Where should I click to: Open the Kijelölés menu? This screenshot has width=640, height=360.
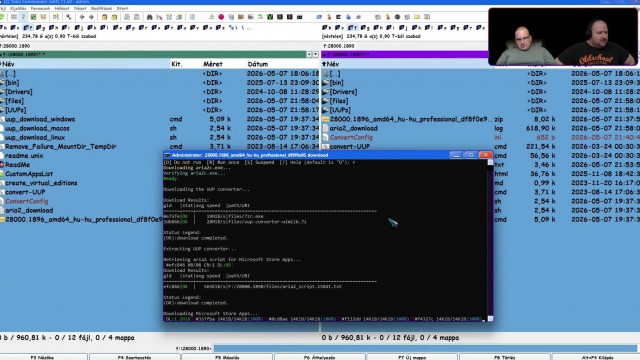[18, 8]
